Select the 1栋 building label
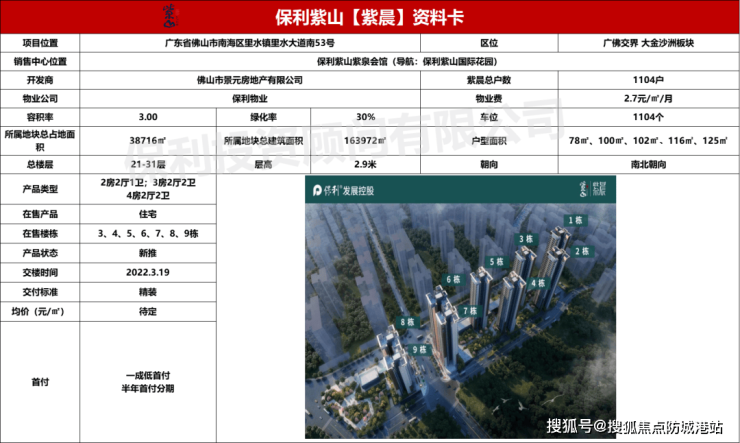740x443 pixels. tap(574, 219)
